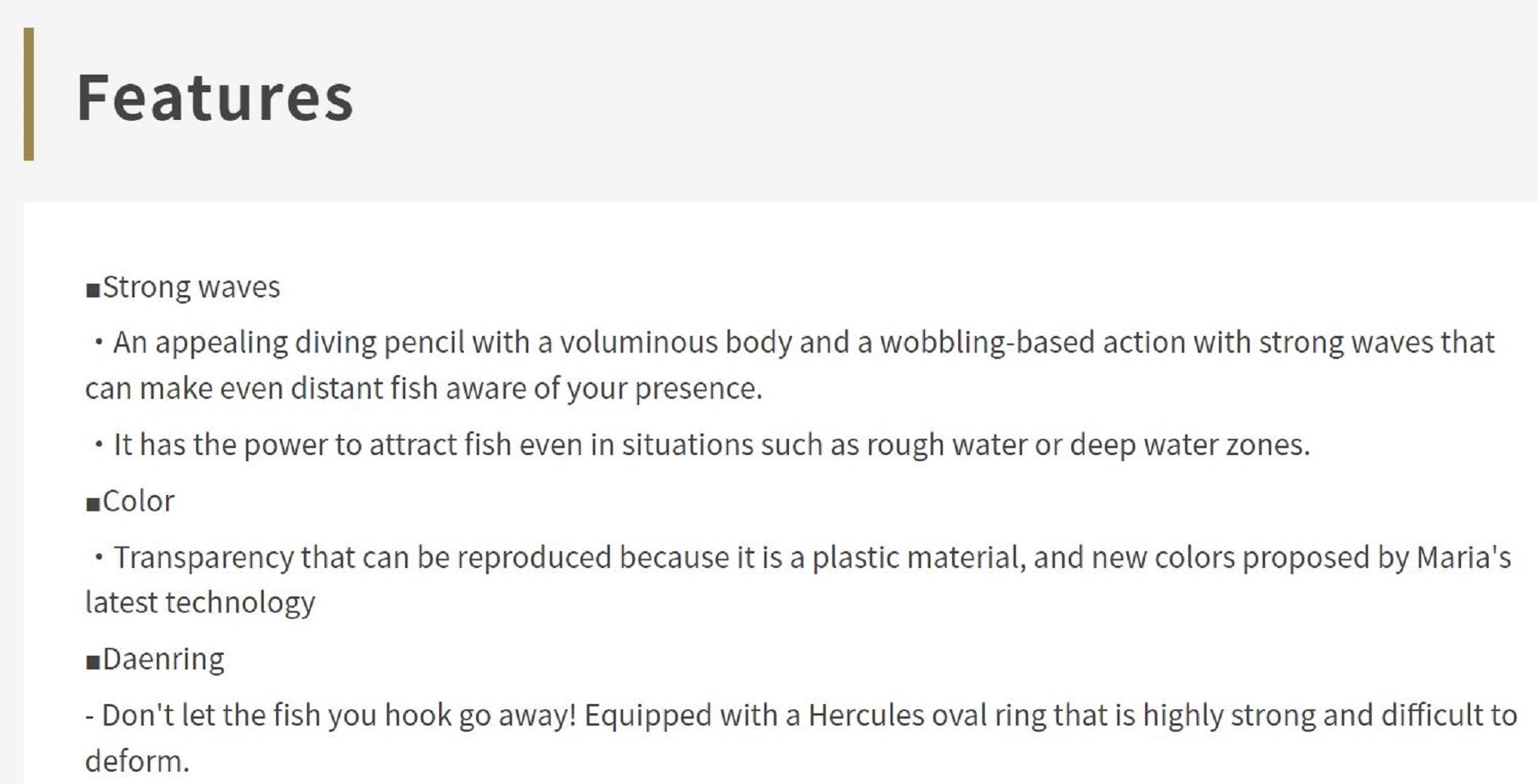Click the 'rough water or deep water zones' text

[x=1087, y=445]
